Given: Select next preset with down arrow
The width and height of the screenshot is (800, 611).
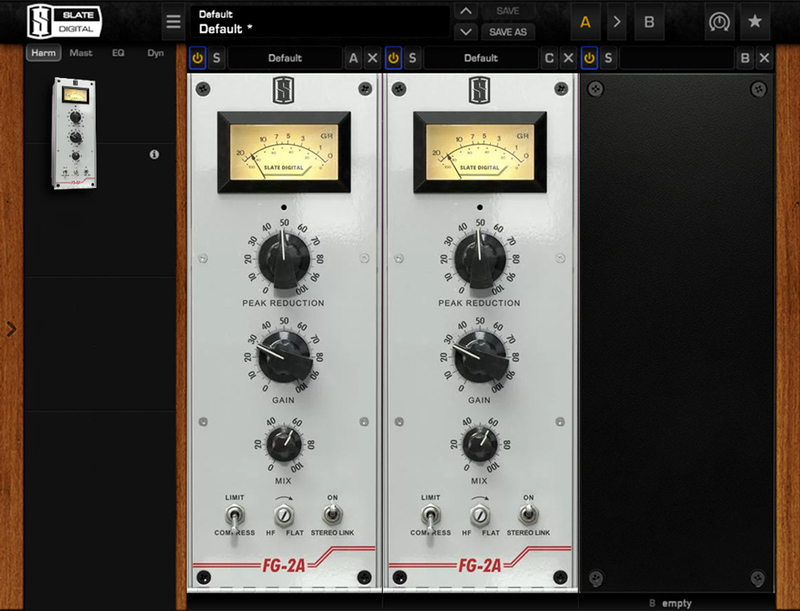Looking at the screenshot, I should 466,32.
